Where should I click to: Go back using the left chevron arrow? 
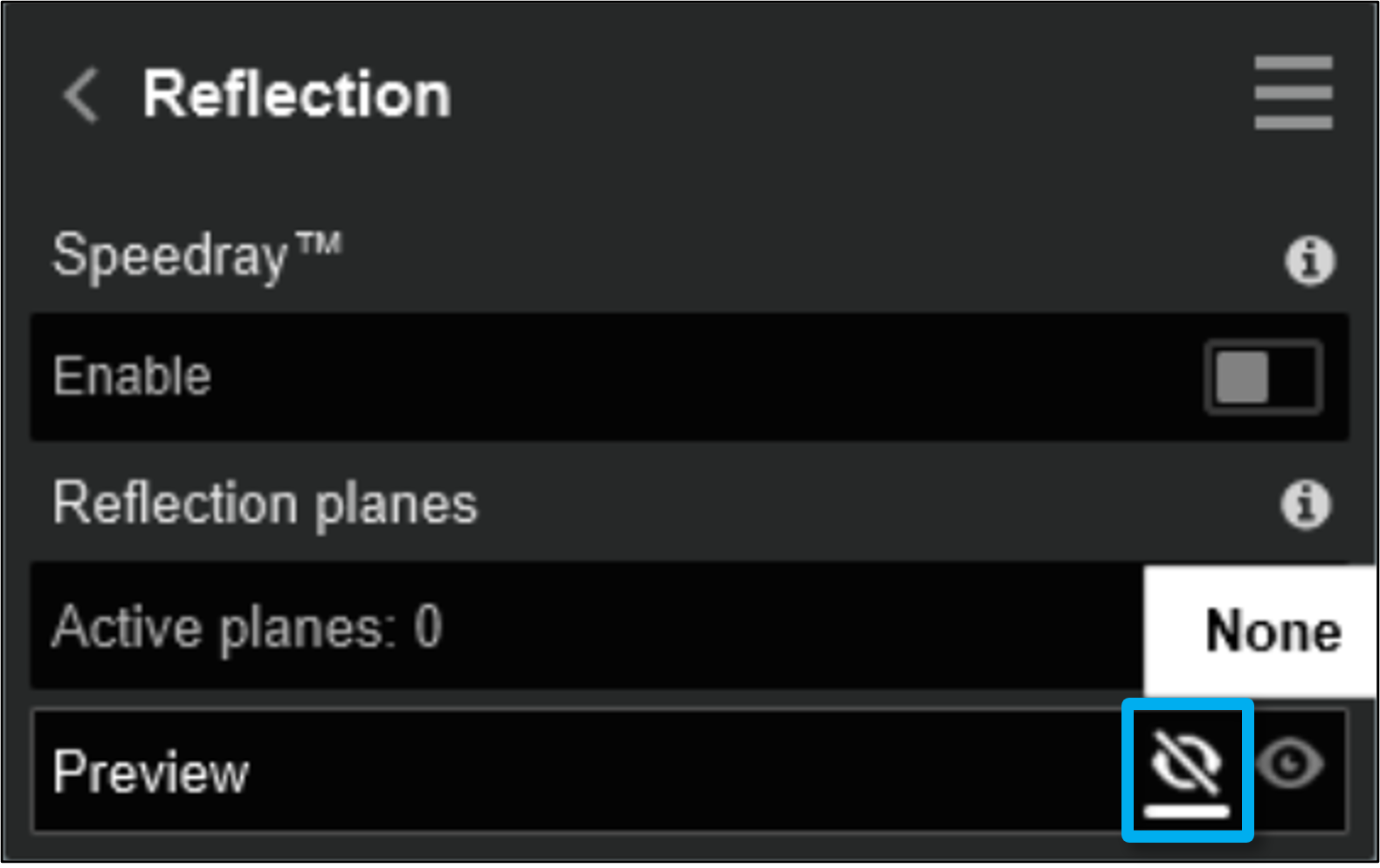(81, 95)
